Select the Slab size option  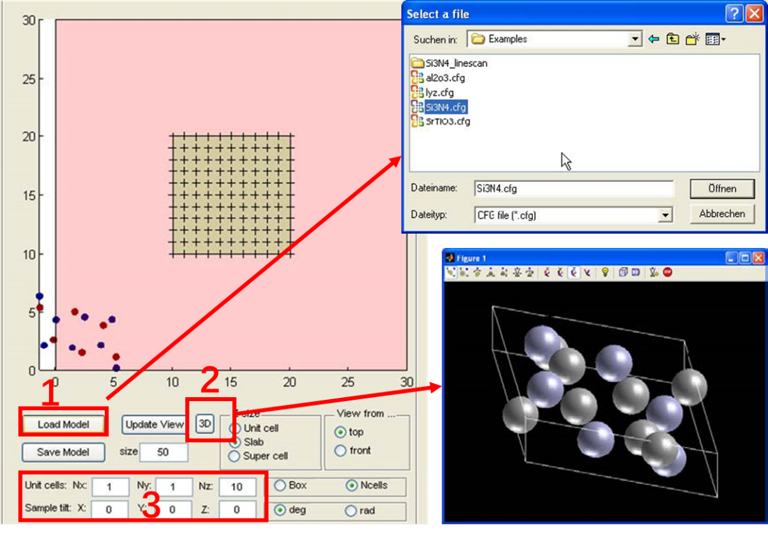pyautogui.click(x=235, y=442)
